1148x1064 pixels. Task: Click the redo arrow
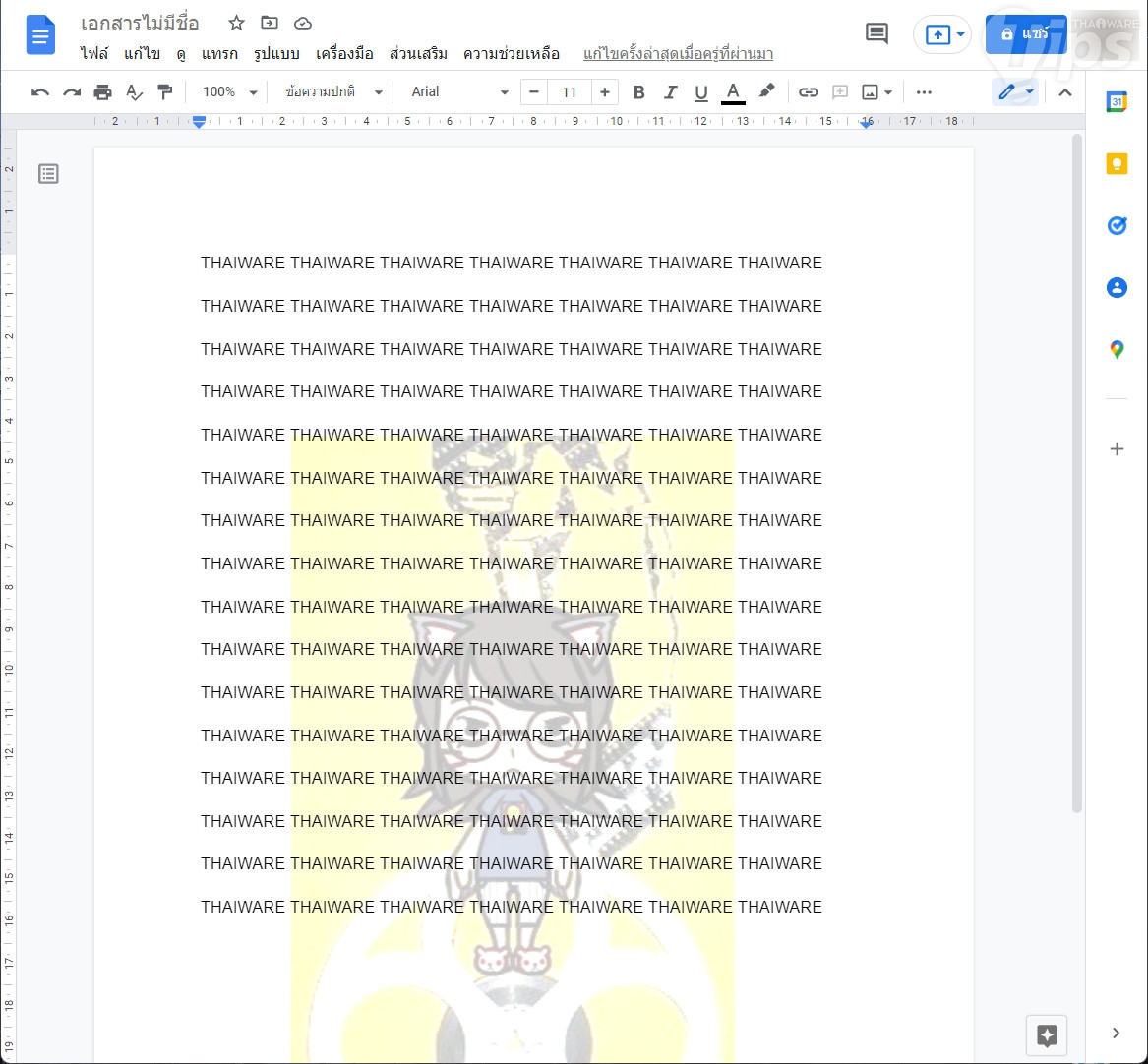coord(71,92)
